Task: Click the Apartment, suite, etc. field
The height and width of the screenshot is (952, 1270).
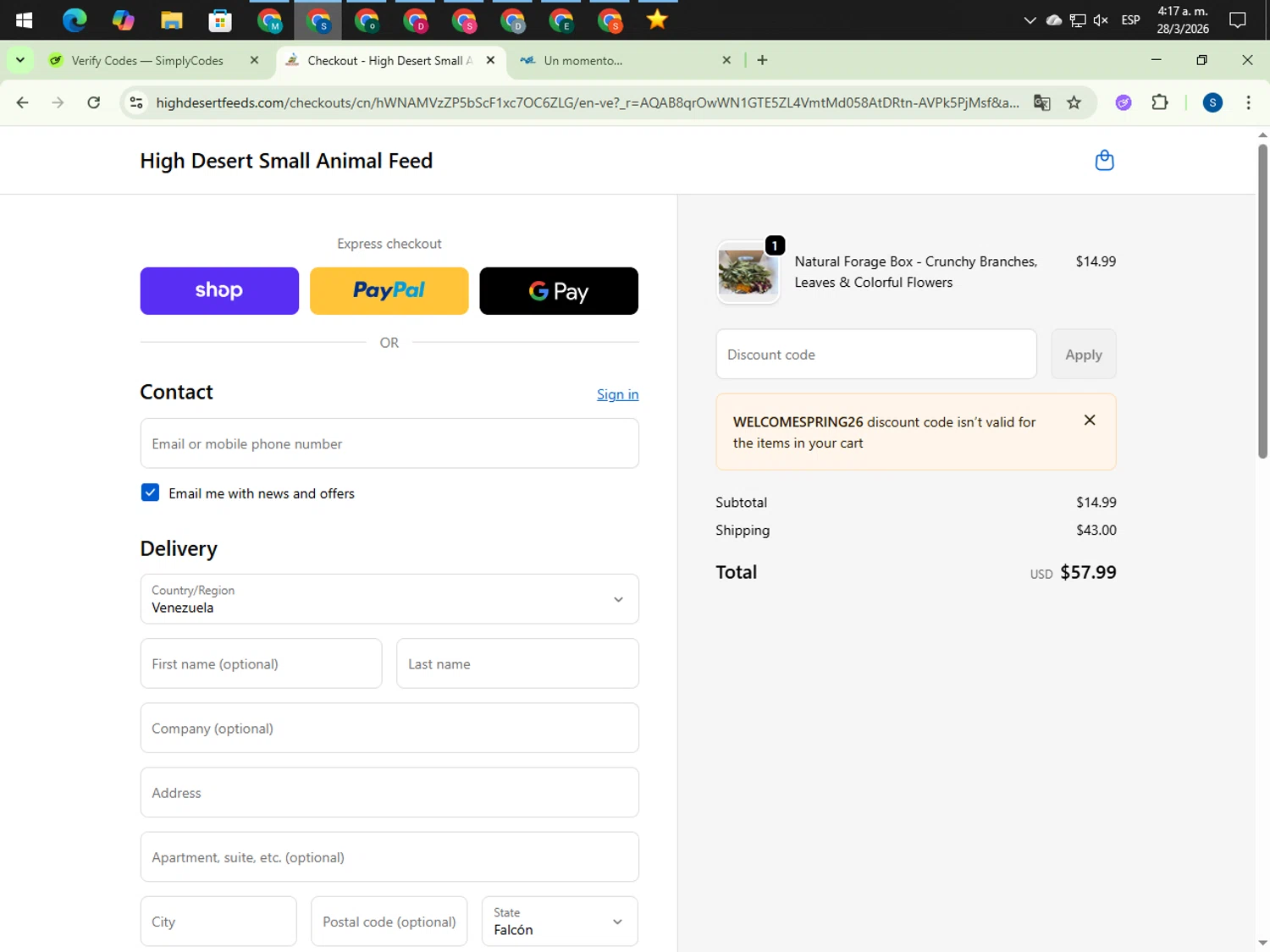Action: click(389, 857)
